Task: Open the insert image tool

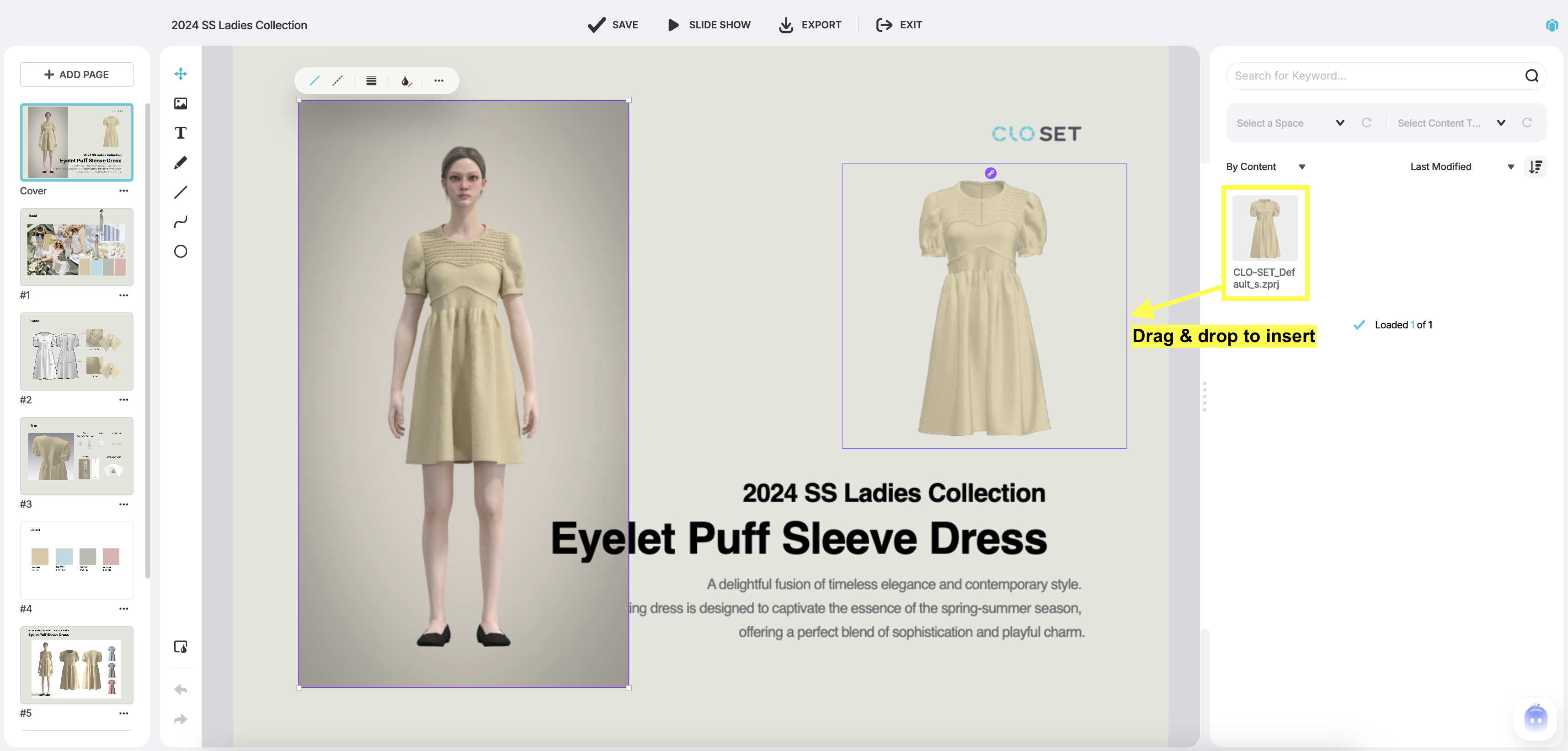Action: pos(180,103)
